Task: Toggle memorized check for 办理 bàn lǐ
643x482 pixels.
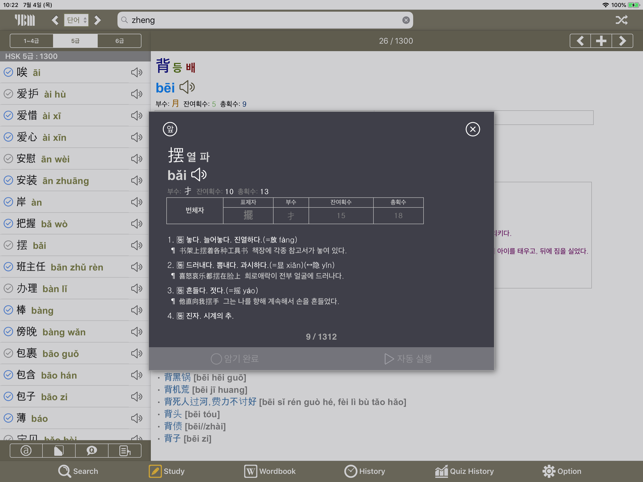Action: click(8, 288)
